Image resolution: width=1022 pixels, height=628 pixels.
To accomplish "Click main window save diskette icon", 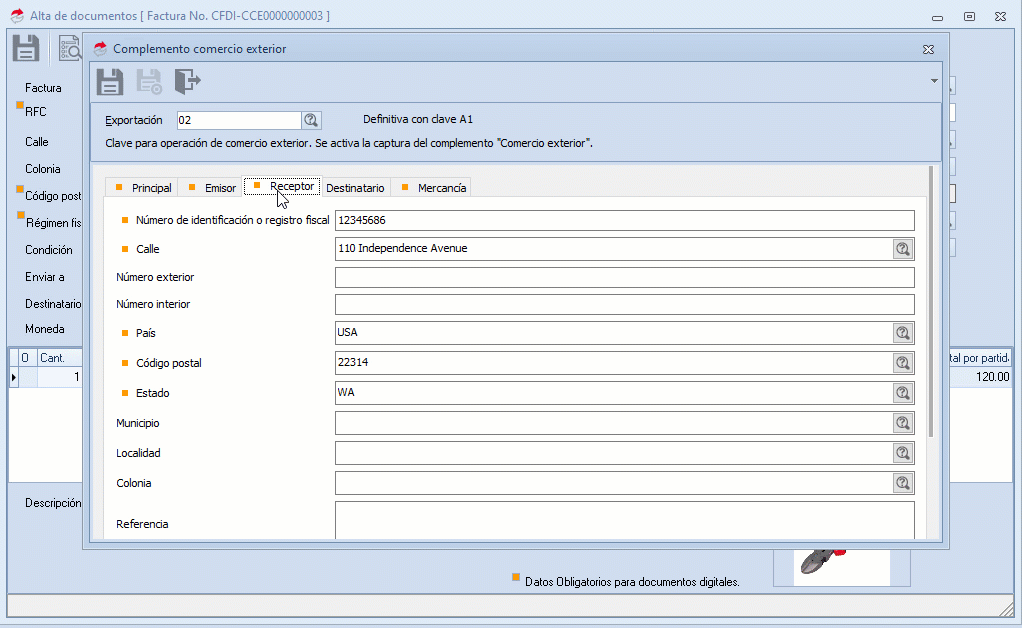I will (x=26, y=47).
